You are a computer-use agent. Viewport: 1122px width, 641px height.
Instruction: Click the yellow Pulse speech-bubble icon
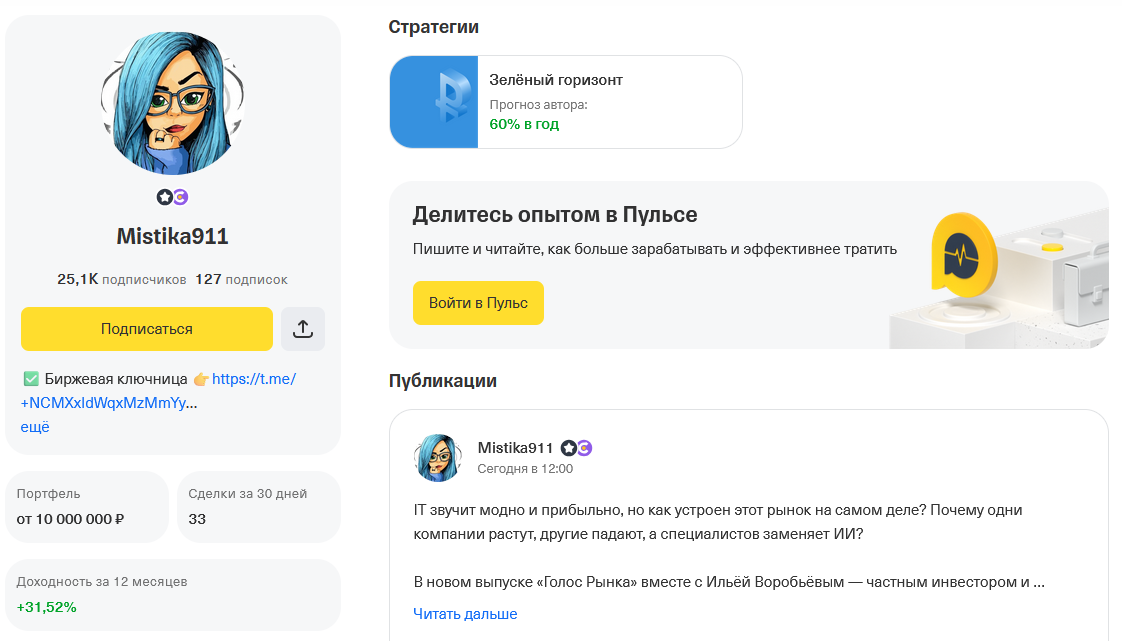tap(964, 256)
